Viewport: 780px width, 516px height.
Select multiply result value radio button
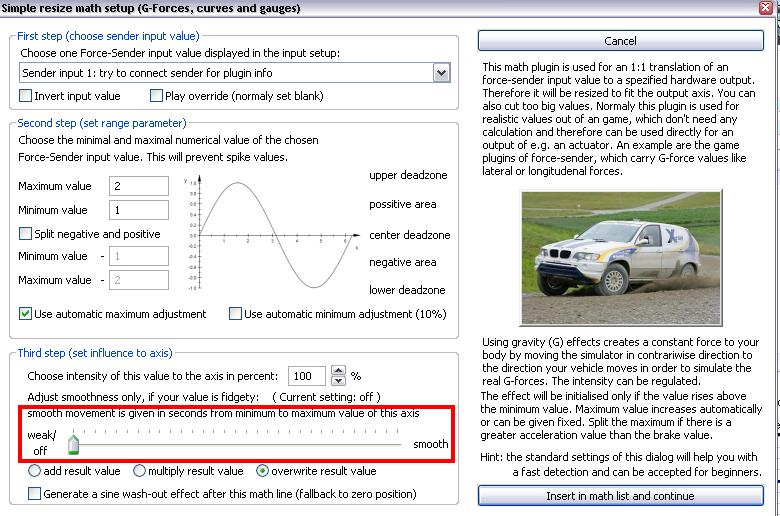click(139, 471)
